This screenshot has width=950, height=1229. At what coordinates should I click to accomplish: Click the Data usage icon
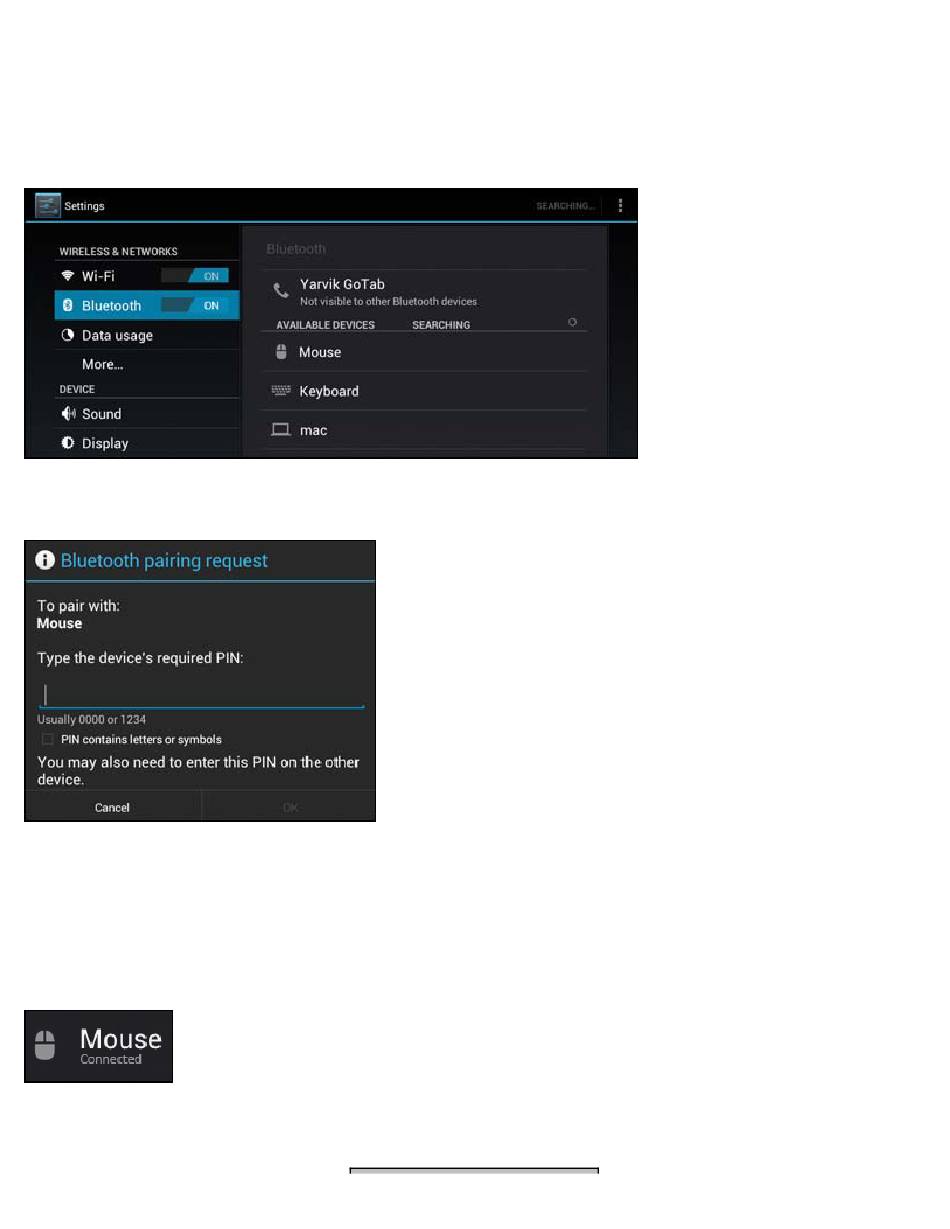point(68,336)
